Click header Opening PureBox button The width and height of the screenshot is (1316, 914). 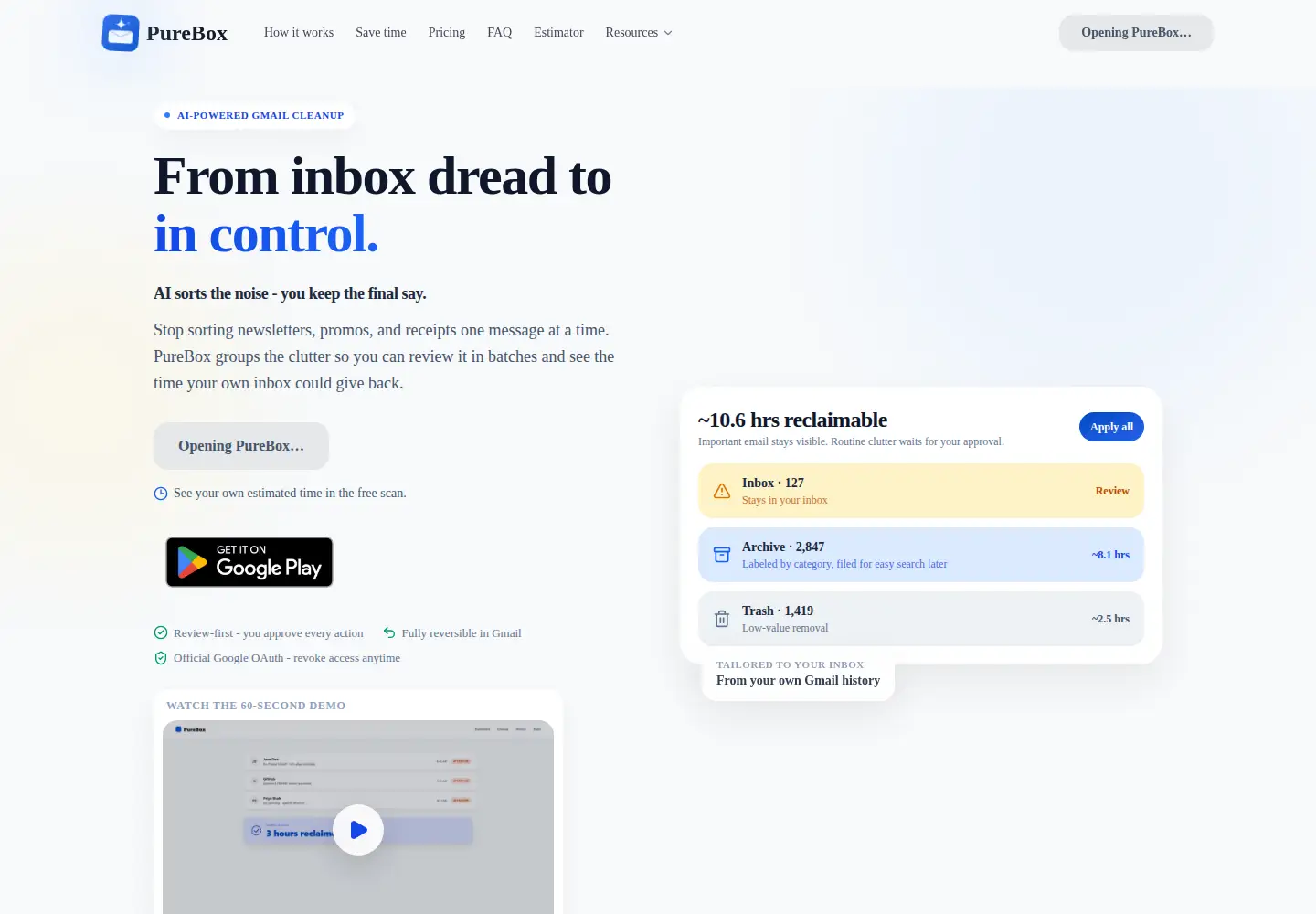tap(1136, 32)
